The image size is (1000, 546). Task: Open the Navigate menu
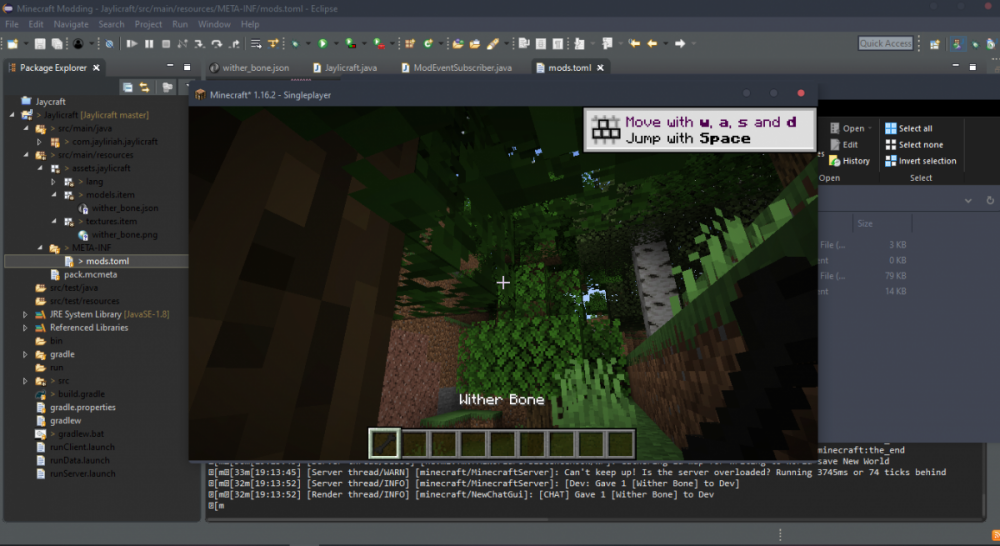tap(71, 24)
